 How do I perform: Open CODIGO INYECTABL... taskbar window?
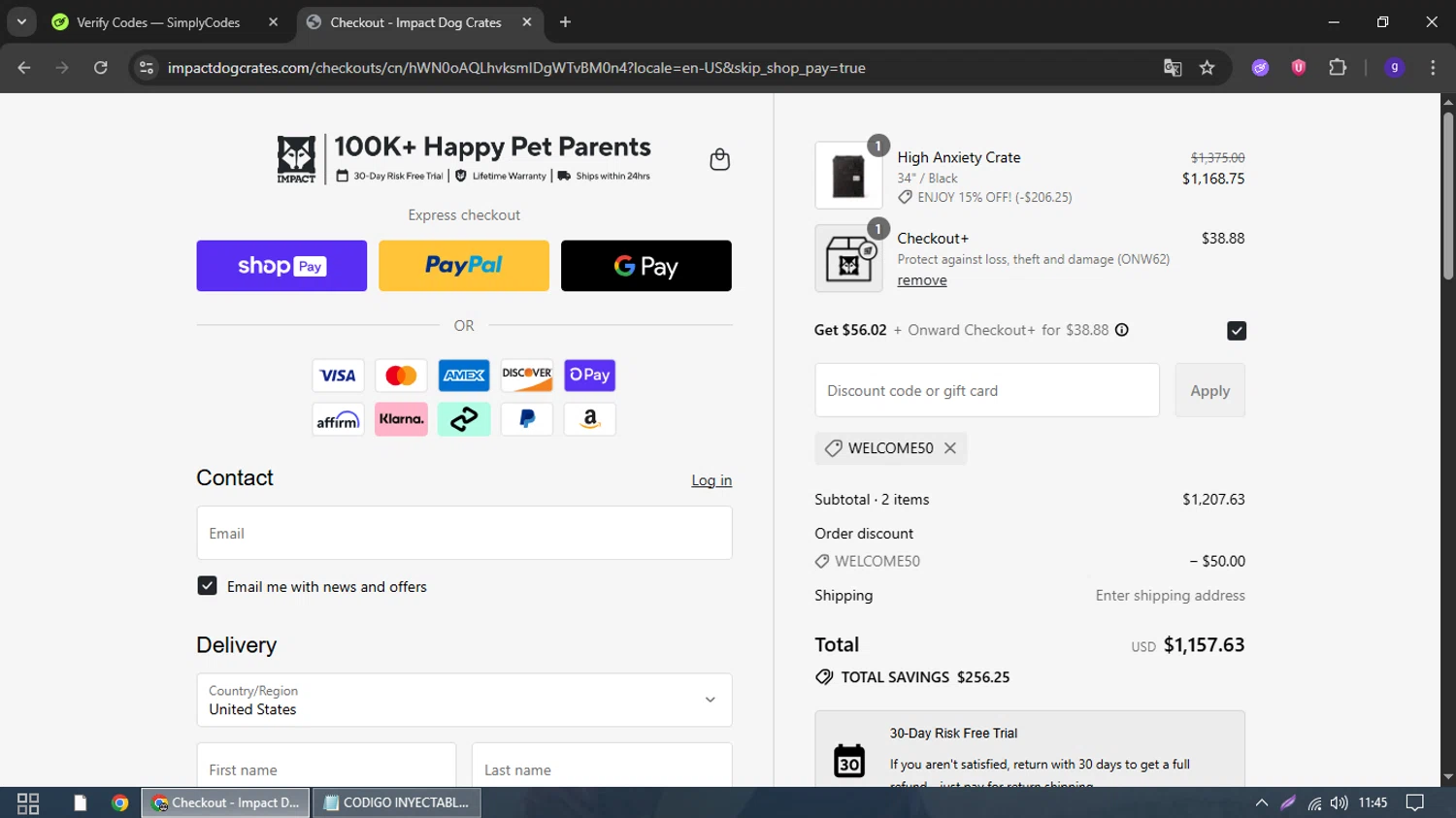397,802
